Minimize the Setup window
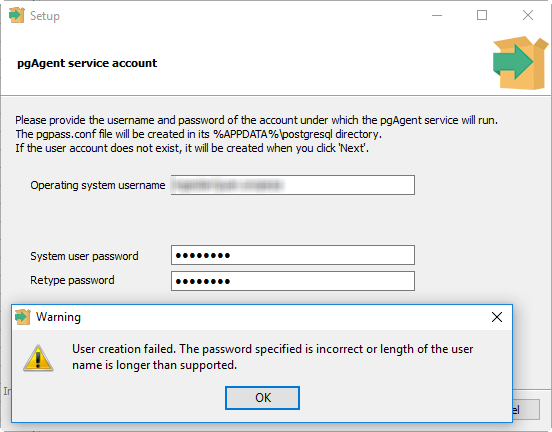Image resolution: width=552 pixels, height=432 pixels. pyautogui.click(x=437, y=15)
